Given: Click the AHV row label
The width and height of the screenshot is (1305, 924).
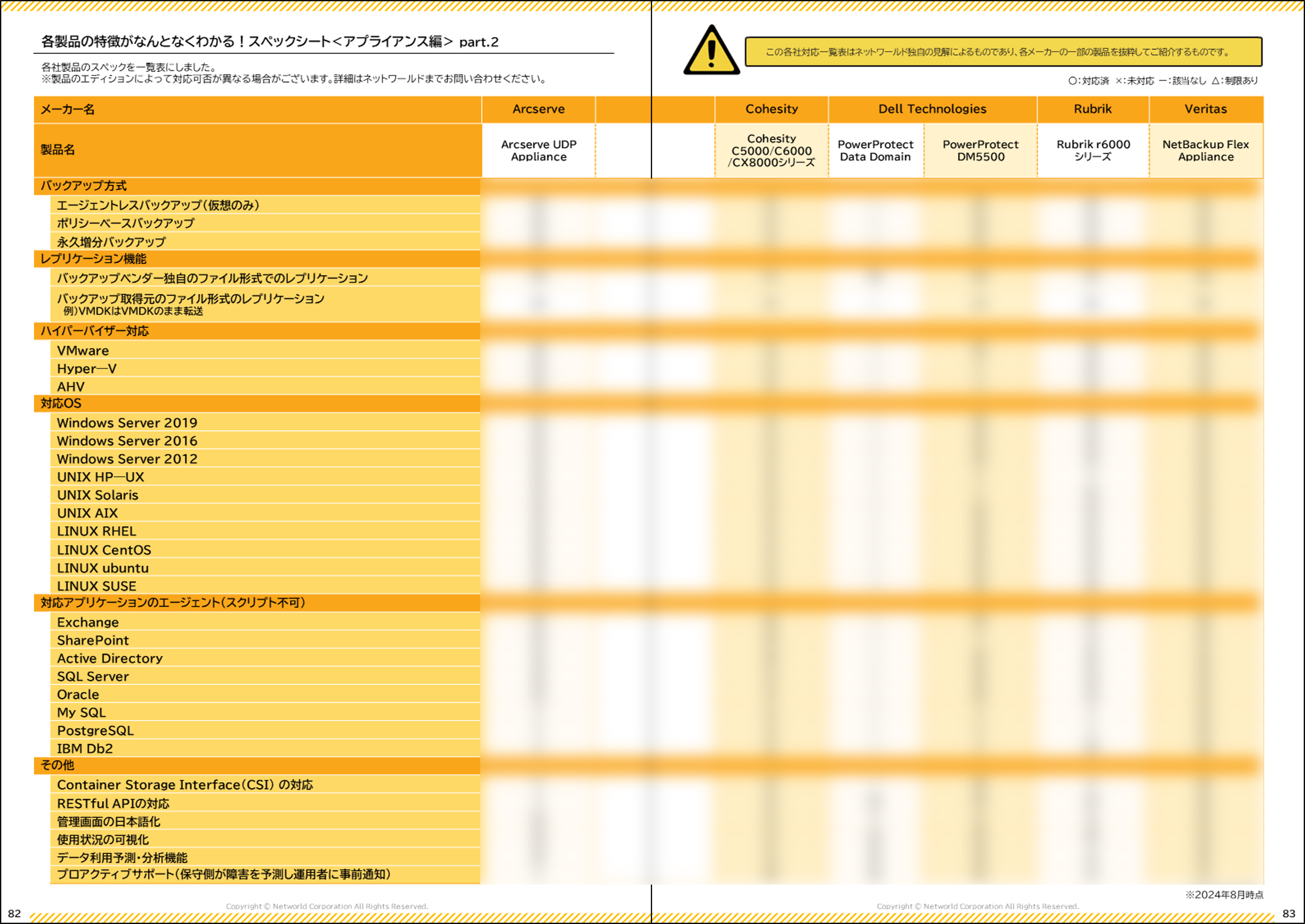Looking at the screenshot, I should point(70,387).
